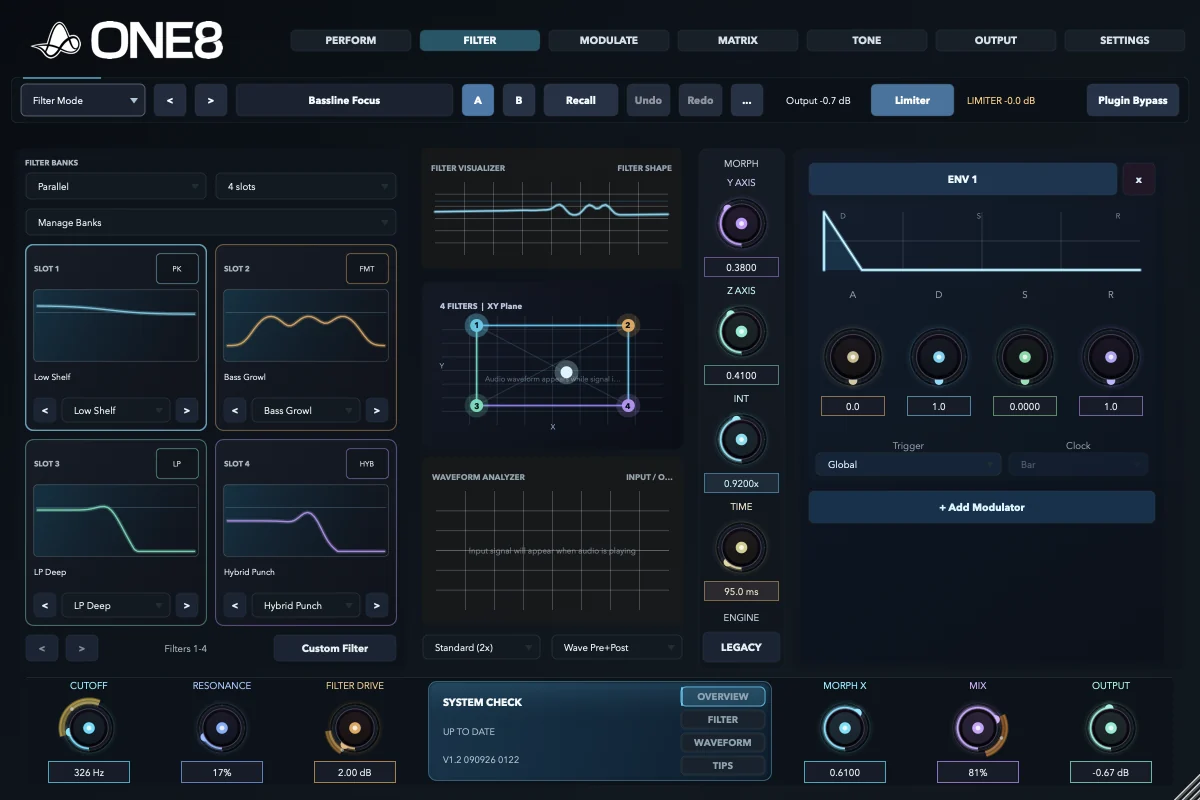Open the Bass Growl type dropdown

306,410
